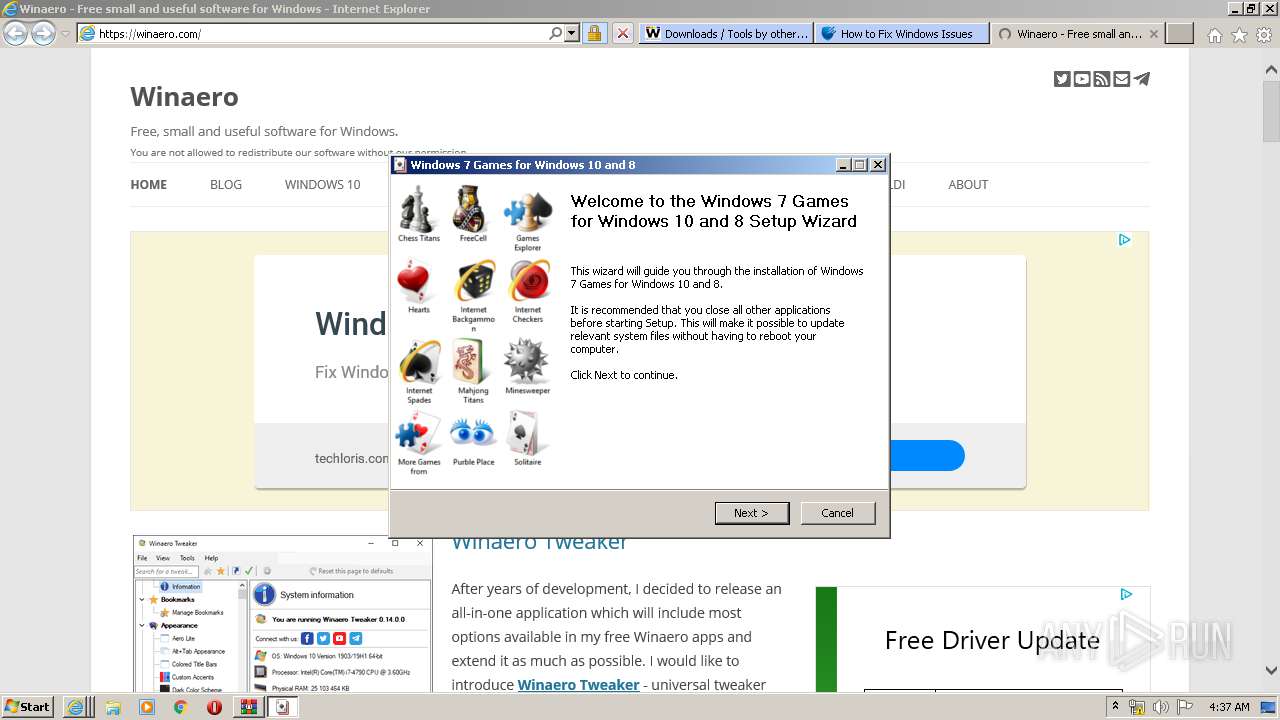The height and width of the screenshot is (720, 1280).
Task: Click the AdChoices icon on top banner
Action: click(1124, 240)
